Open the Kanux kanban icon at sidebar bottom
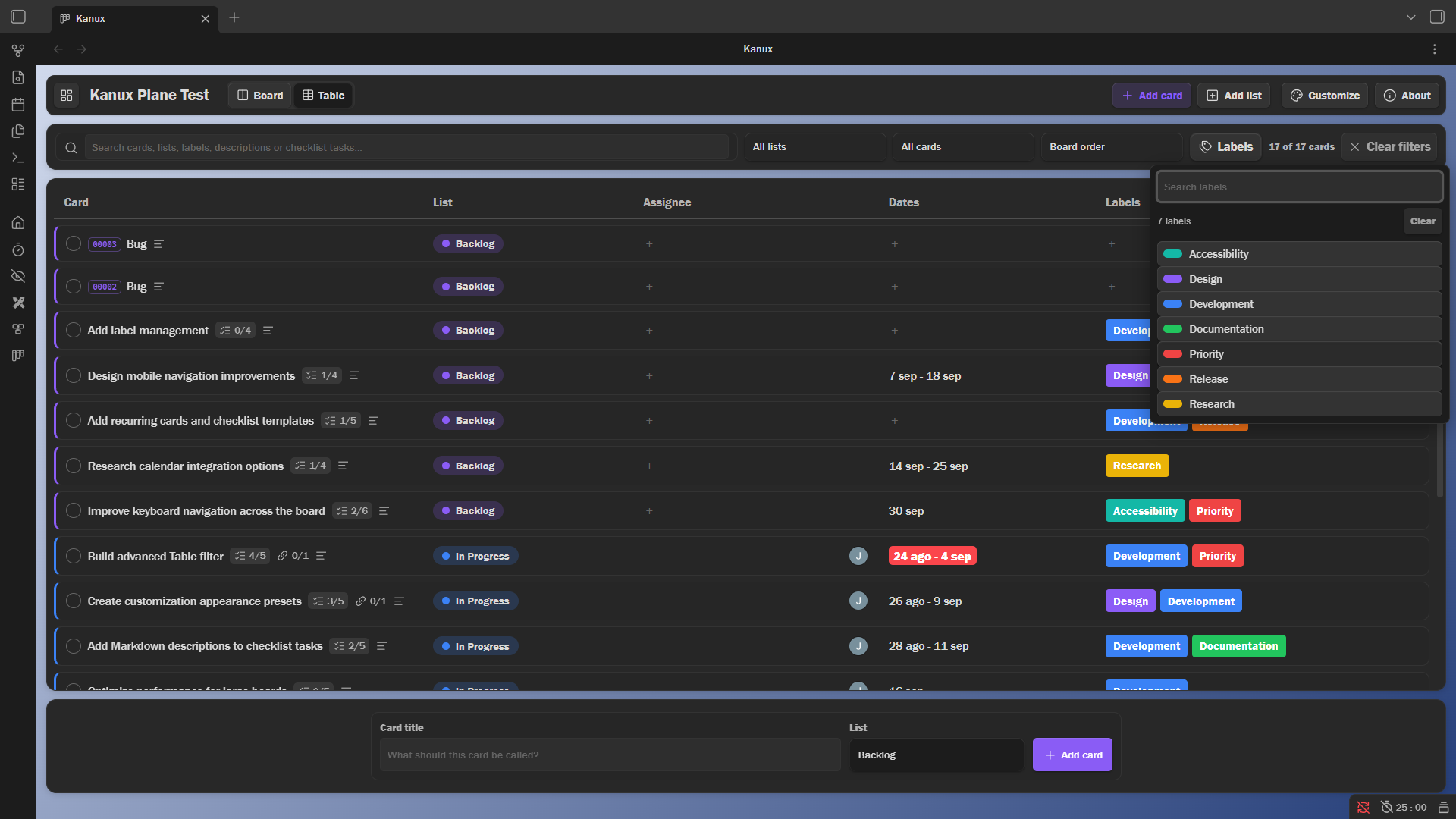1456x819 pixels. pos(18,356)
